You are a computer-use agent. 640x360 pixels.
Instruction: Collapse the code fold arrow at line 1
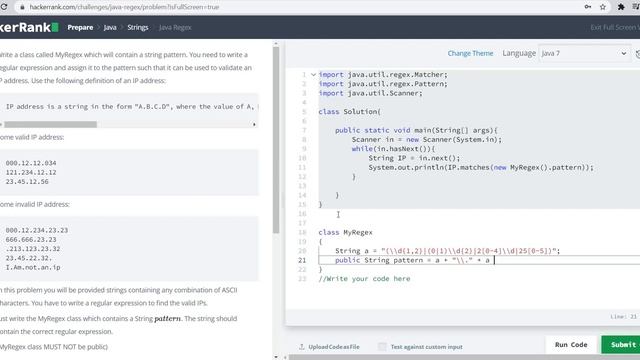point(313,74)
